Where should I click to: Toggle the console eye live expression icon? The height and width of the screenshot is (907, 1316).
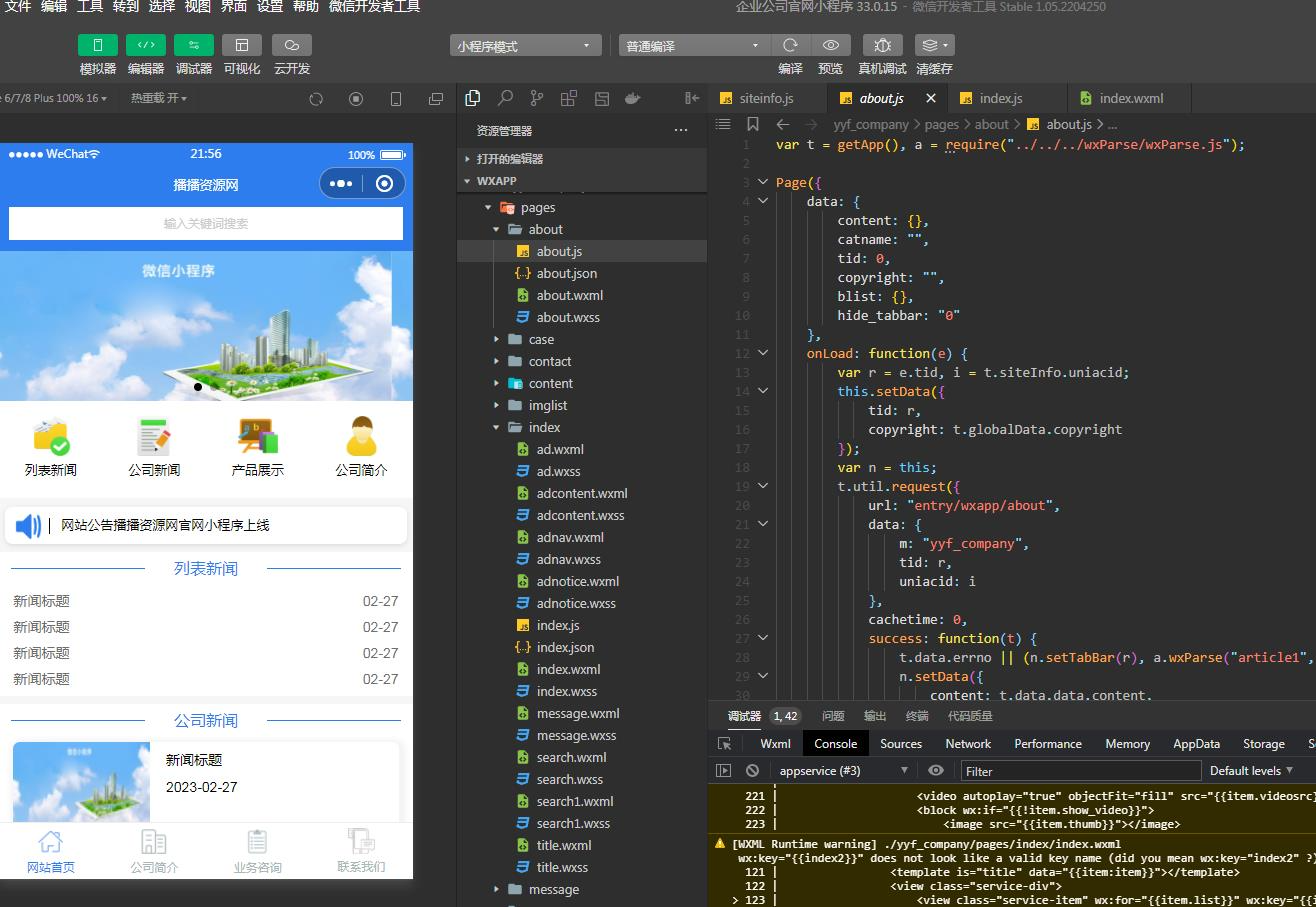pos(936,770)
